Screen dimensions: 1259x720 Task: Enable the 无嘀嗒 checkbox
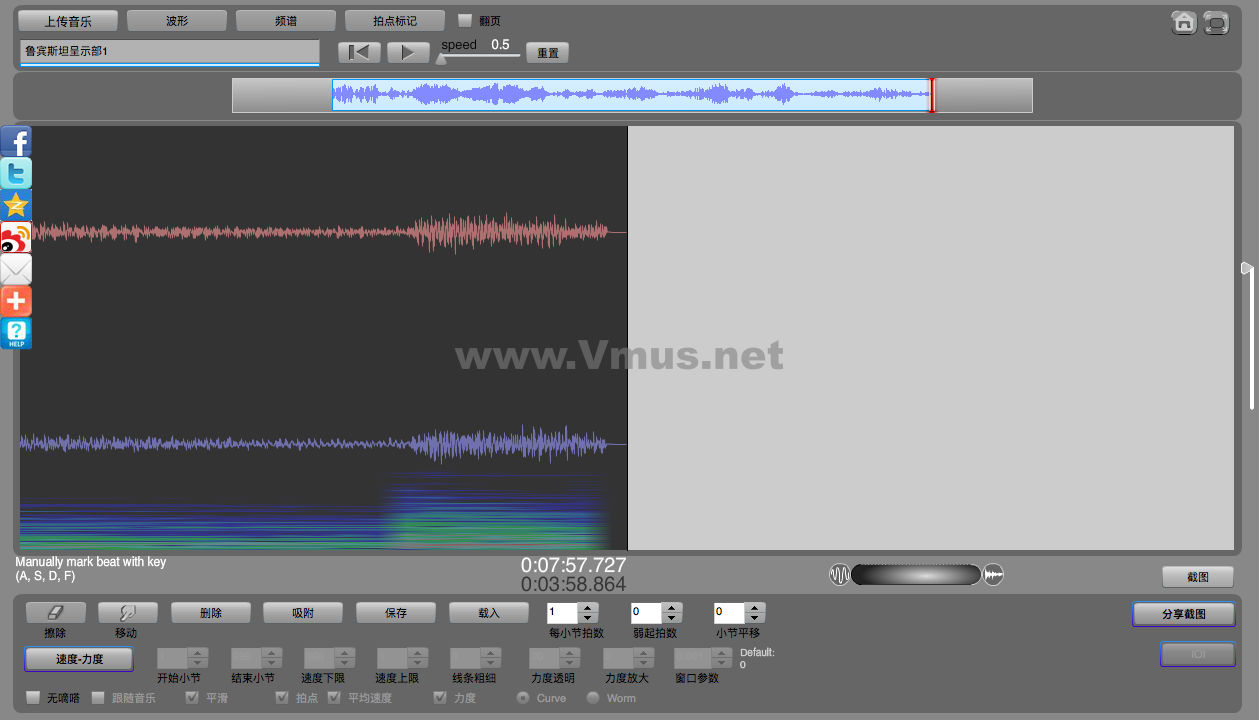(x=33, y=698)
